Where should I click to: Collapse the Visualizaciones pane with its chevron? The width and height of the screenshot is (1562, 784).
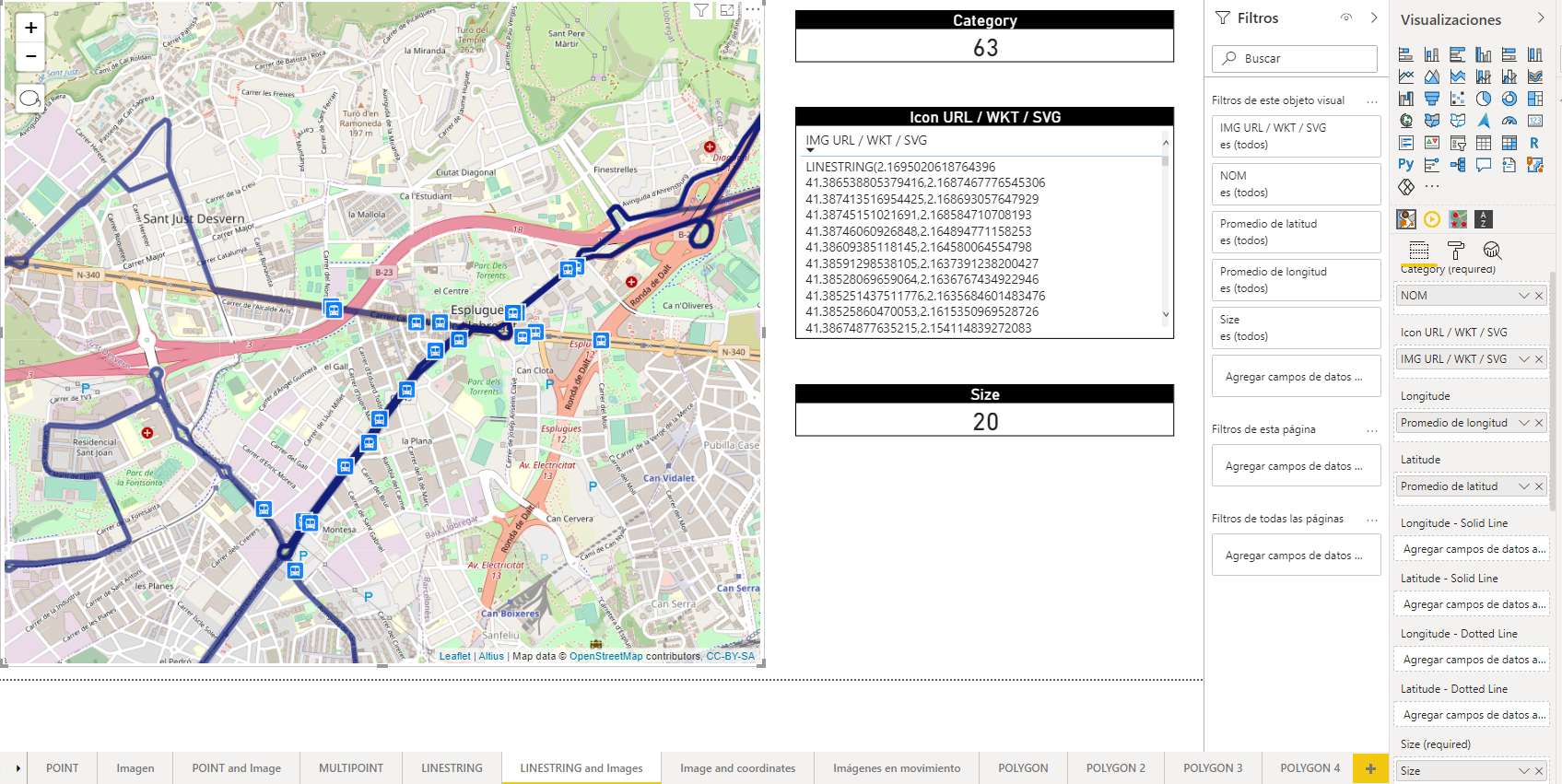click(1541, 18)
